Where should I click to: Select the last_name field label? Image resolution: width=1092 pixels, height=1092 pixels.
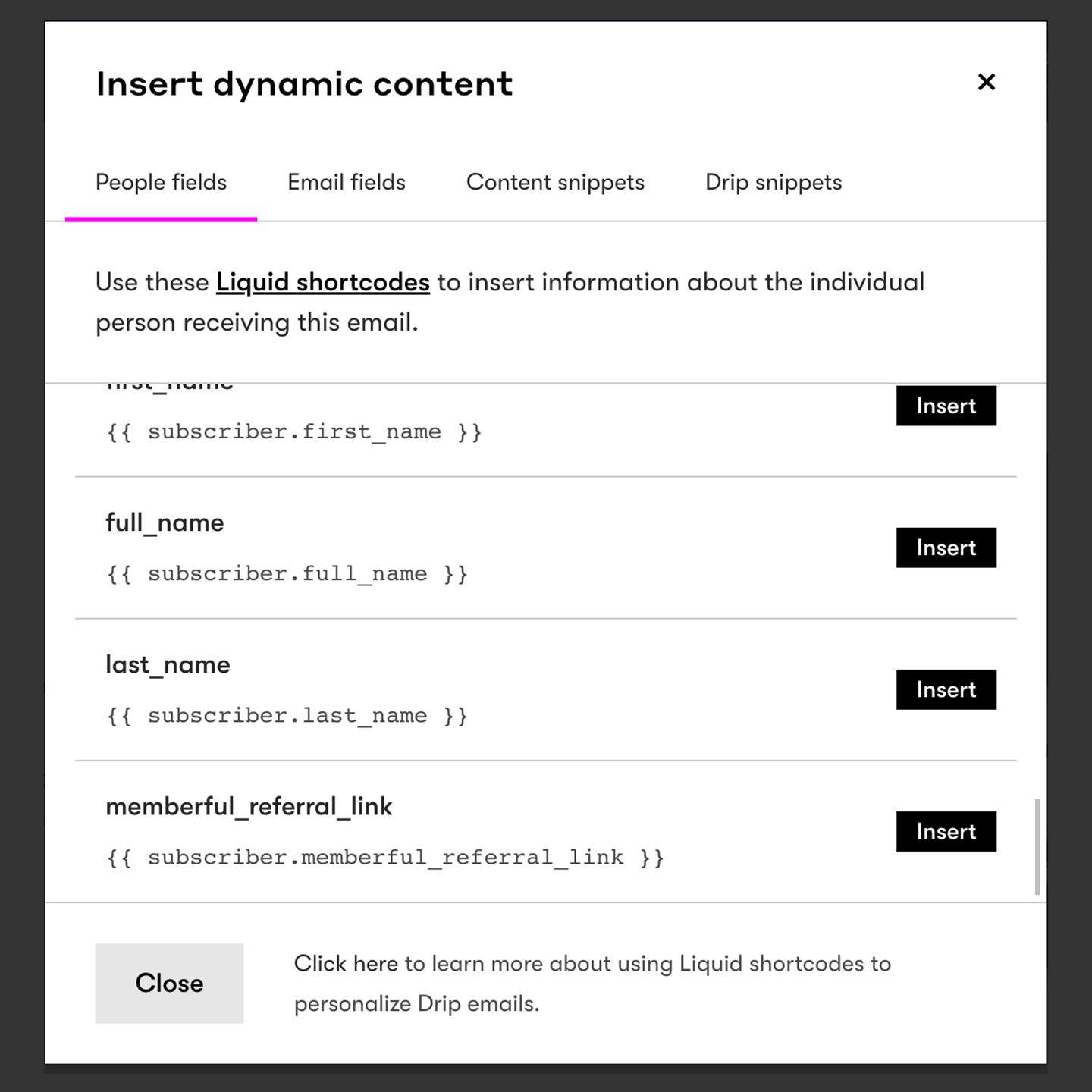[168, 664]
